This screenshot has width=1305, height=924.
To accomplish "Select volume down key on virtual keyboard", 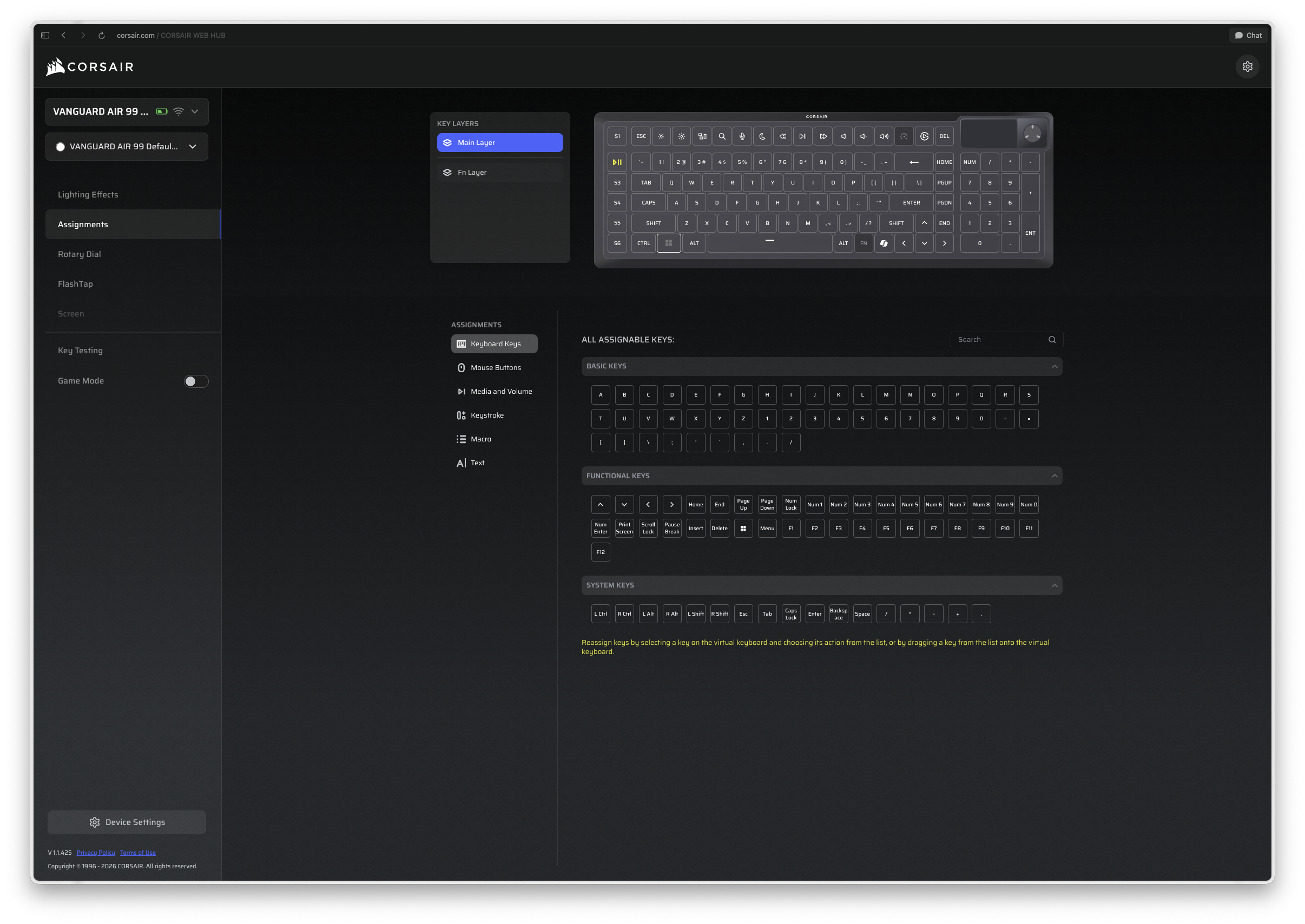I will (864, 136).
